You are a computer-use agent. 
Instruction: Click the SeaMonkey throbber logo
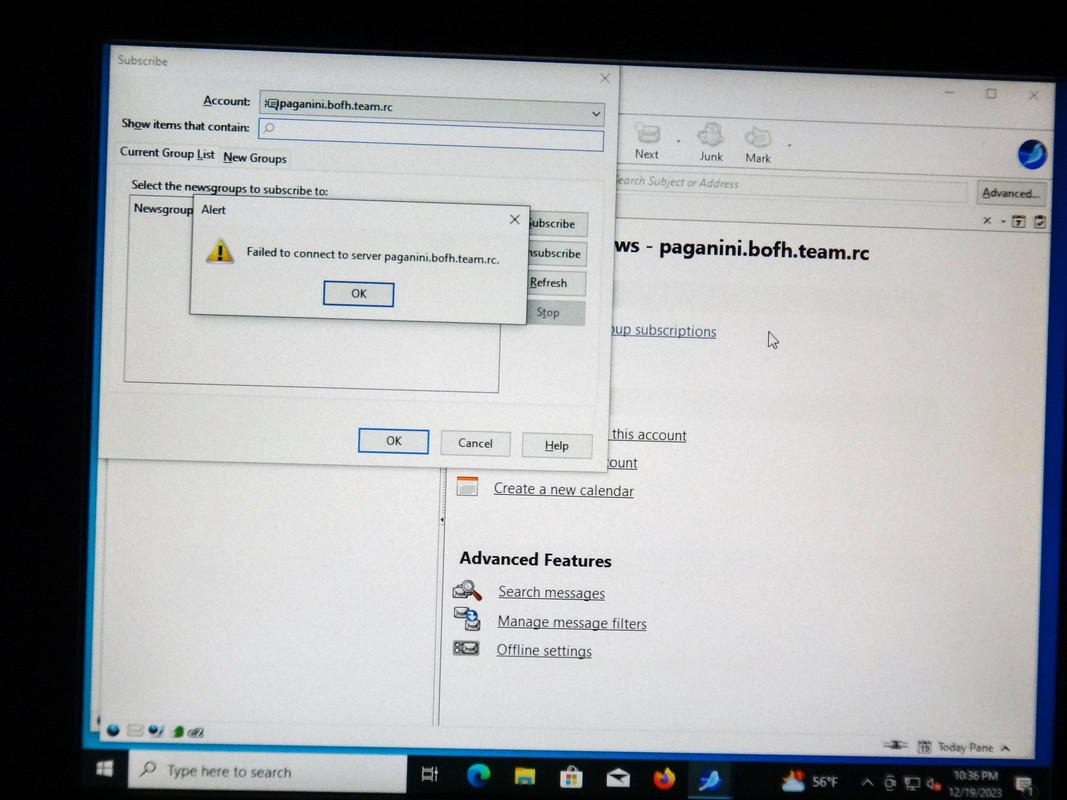[1032, 154]
